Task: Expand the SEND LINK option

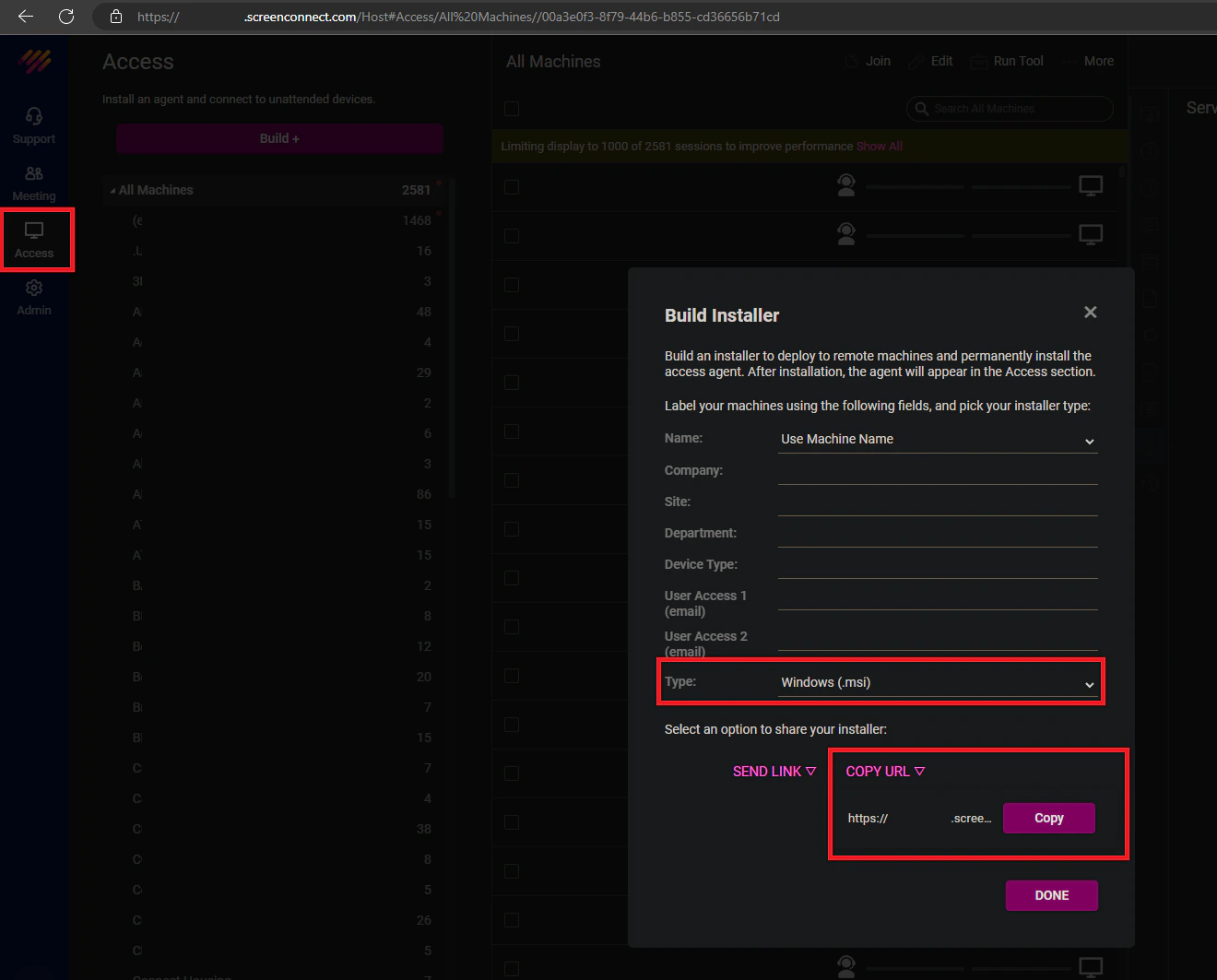Action: (774, 772)
